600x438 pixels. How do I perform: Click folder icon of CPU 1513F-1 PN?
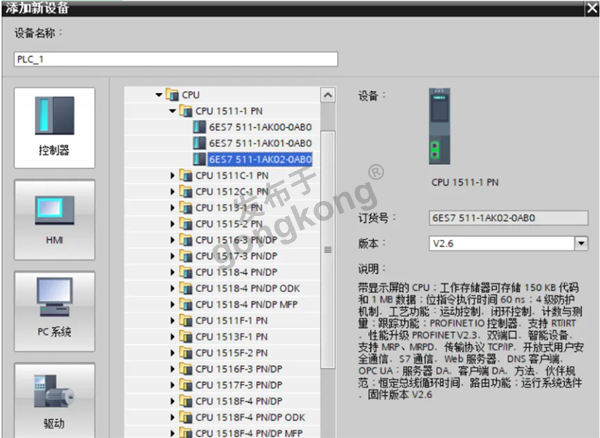click(x=186, y=337)
